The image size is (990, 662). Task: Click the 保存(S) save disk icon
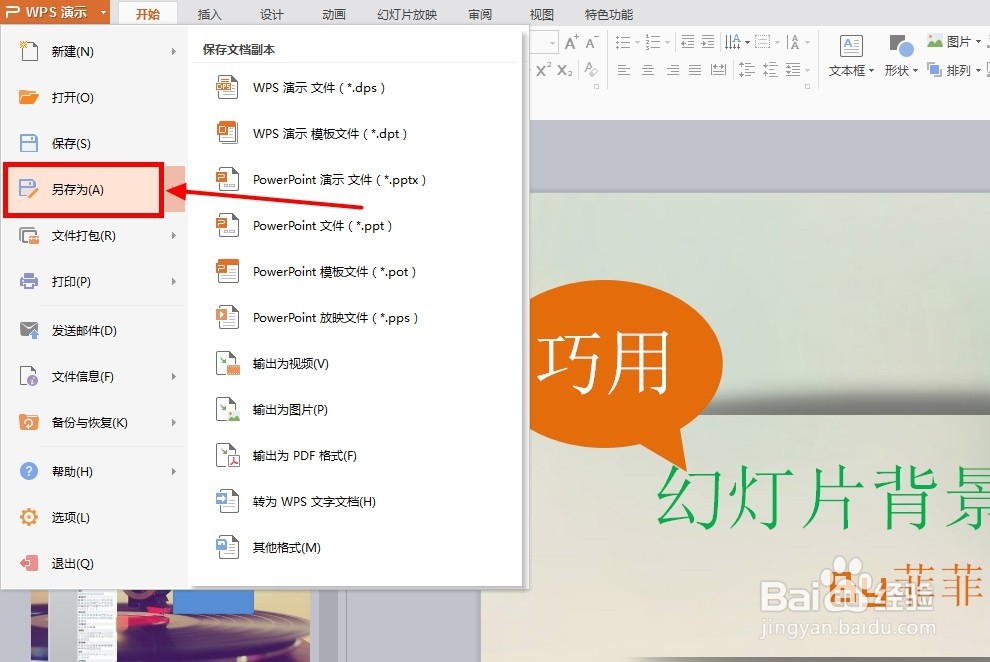[x=28, y=143]
